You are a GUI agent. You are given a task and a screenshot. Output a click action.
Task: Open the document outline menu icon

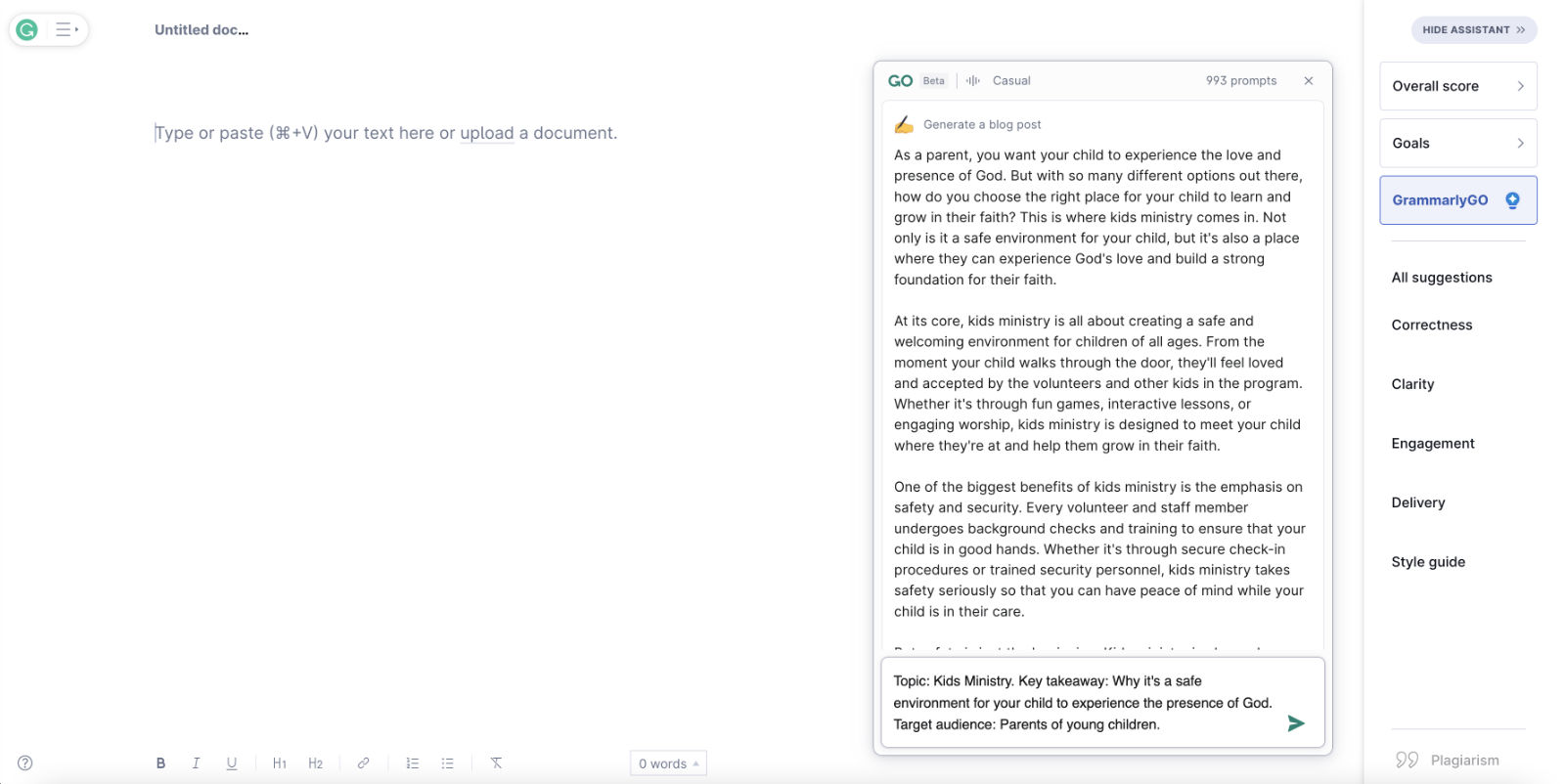pyautogui.click(x=67, y=29)
